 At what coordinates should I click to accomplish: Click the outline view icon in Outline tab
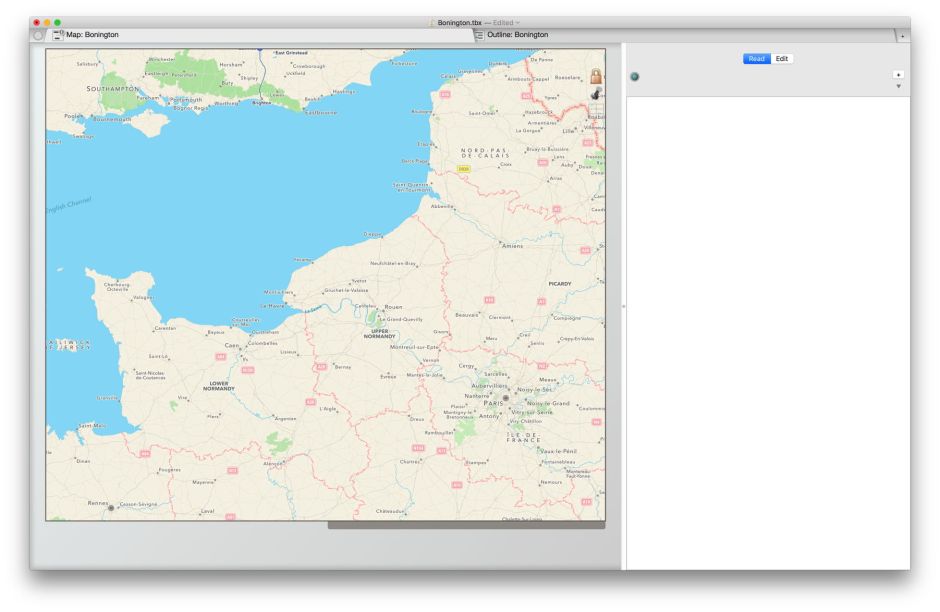(x=478, y=35)
